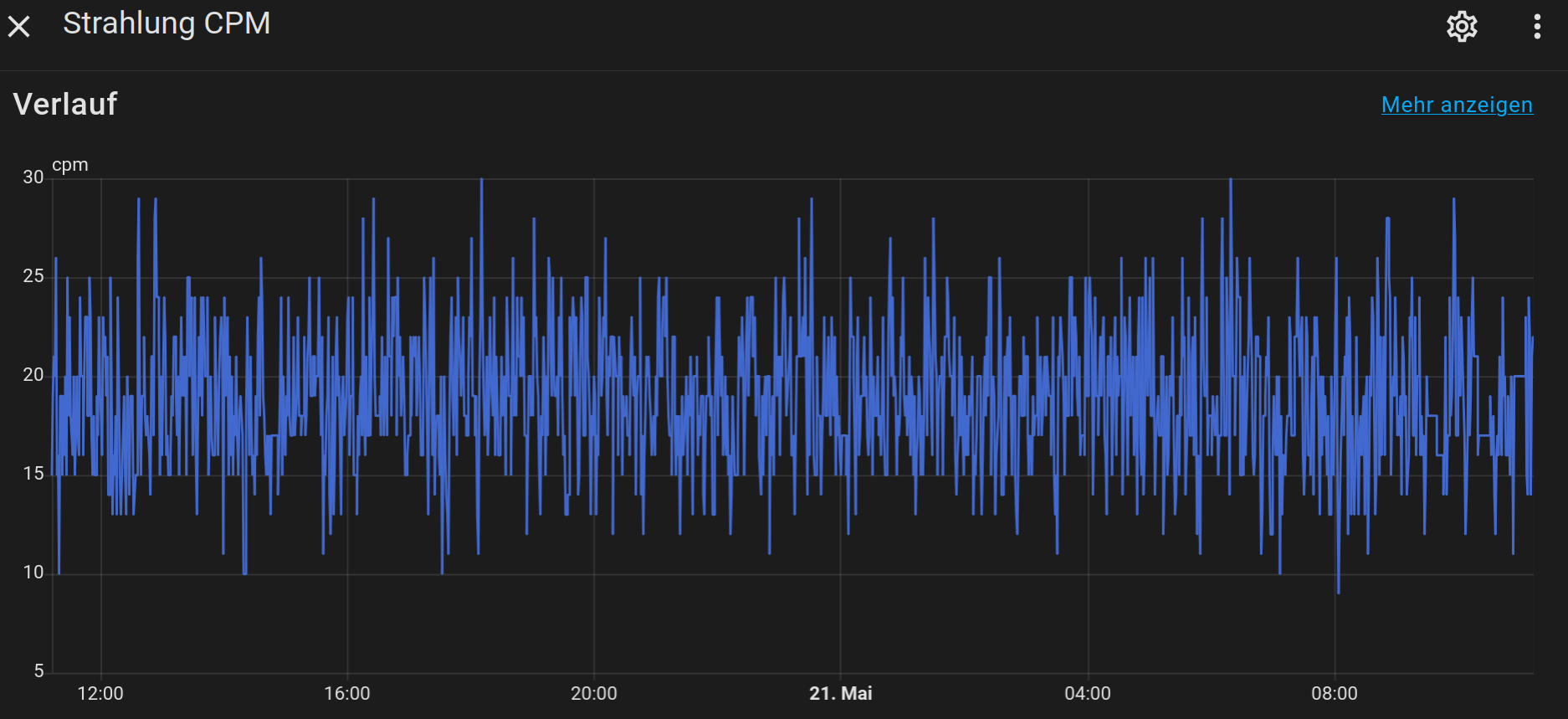Open the three-dot overflow menu
1568x719 pixels.
(1537, 27)
